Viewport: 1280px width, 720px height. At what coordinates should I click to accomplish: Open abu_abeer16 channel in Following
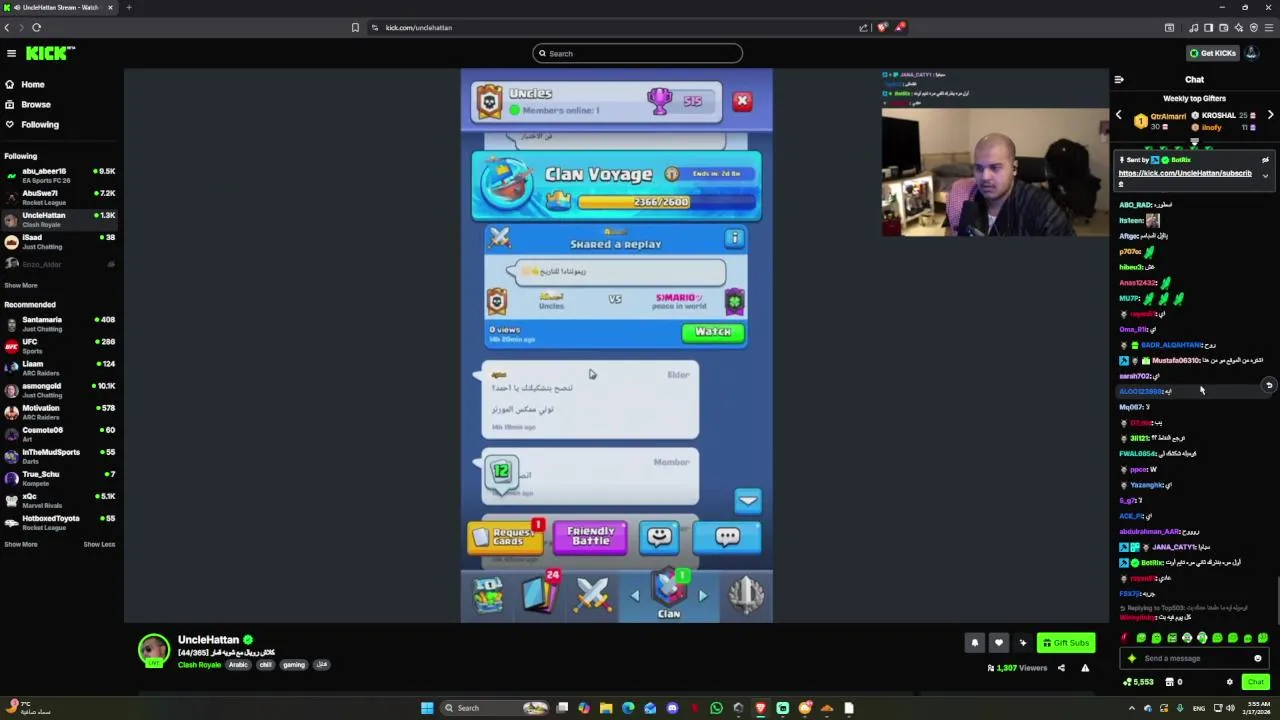[60, 175]
